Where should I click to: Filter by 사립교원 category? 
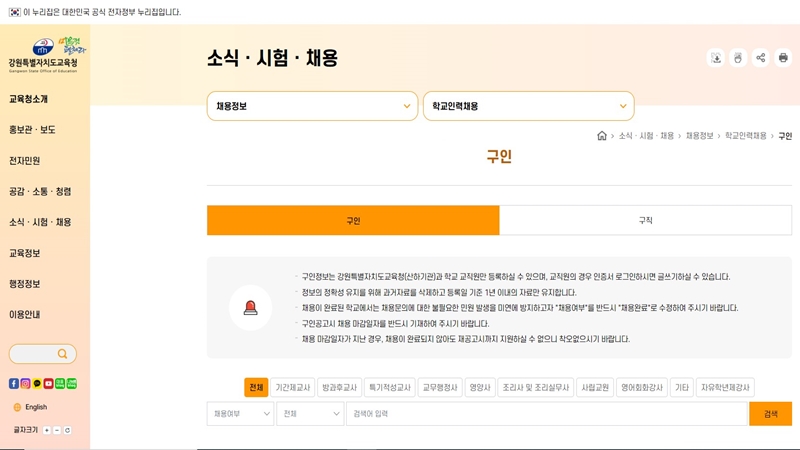(x=595, y=387)
